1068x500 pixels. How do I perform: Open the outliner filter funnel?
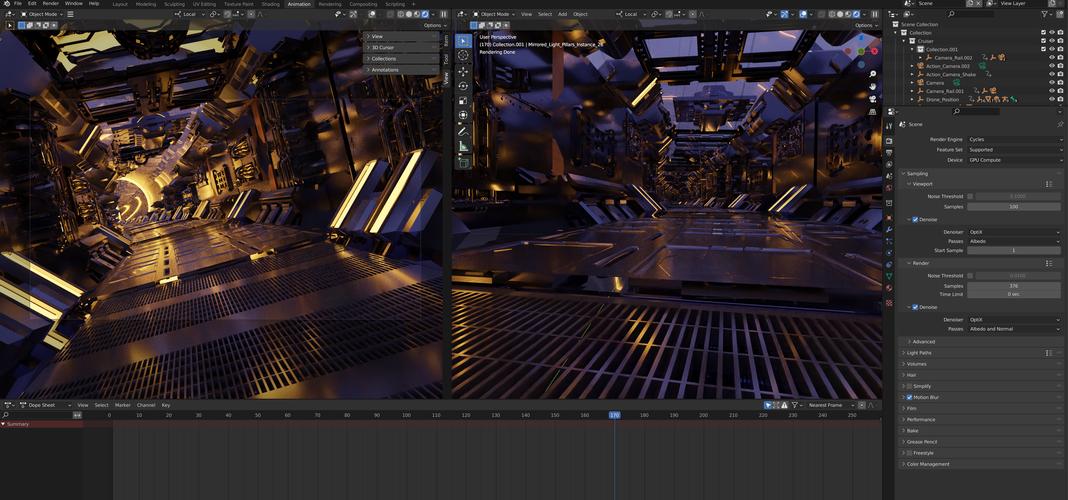pos(1045,14)
